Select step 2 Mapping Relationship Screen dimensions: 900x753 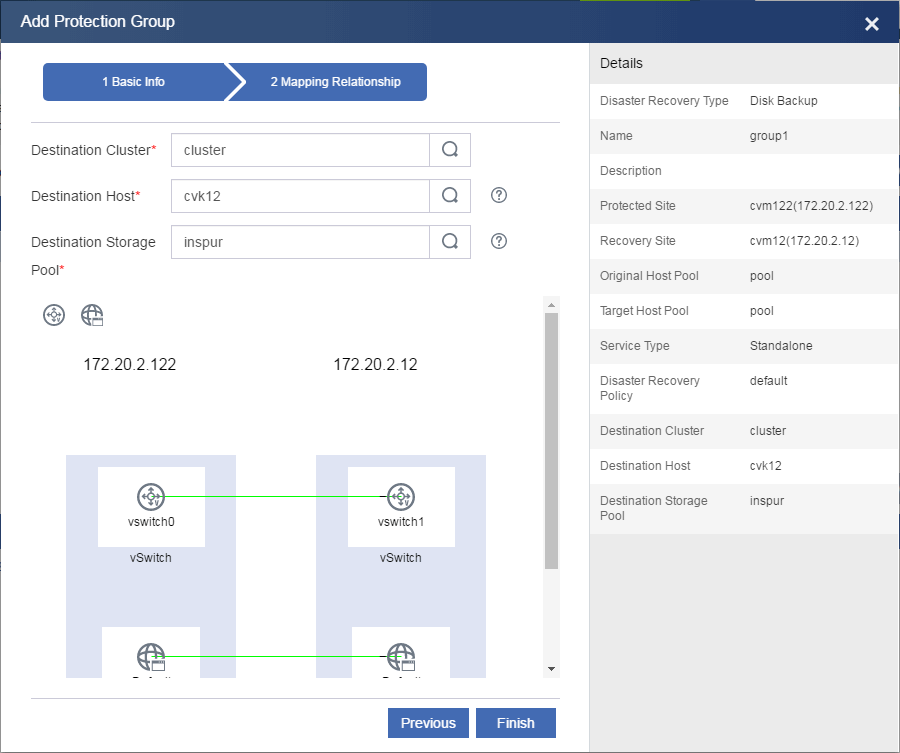335,82
